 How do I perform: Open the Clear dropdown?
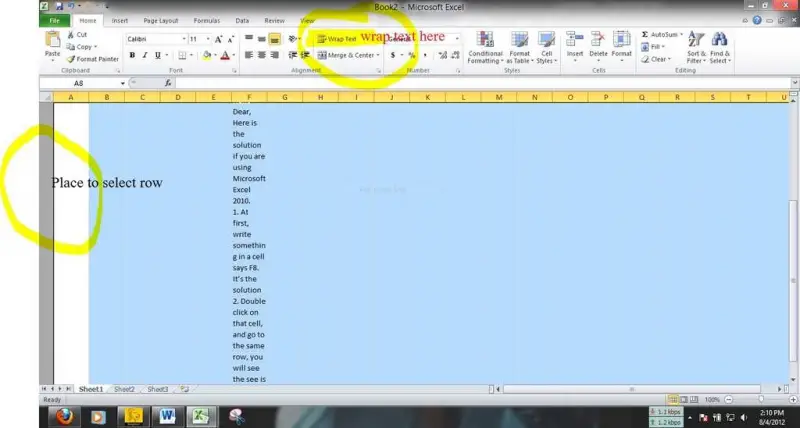[x=656, y=59]
